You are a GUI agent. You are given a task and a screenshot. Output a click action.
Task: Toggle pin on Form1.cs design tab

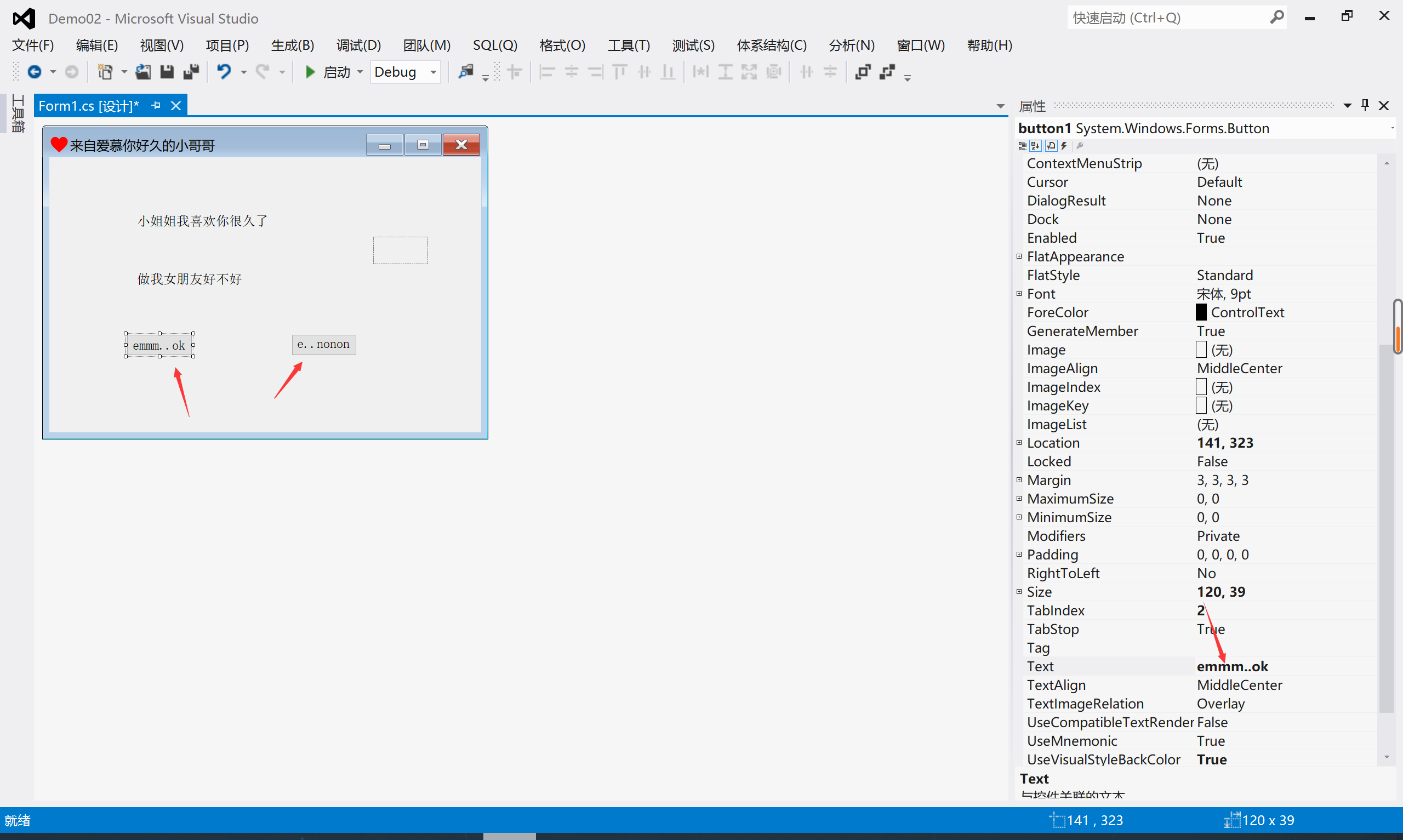156,106
